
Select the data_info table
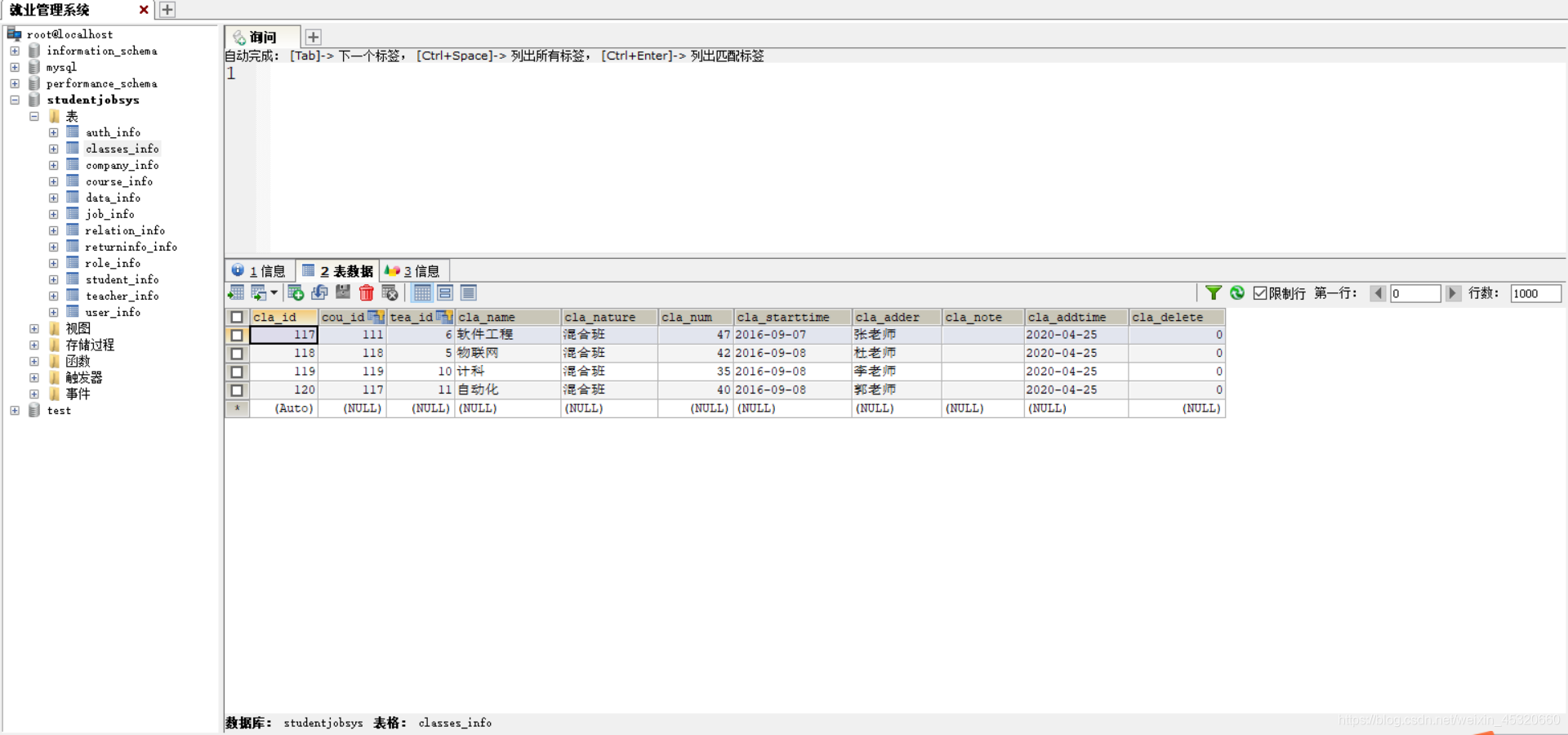pyautogui.click(x=114, y=198)
